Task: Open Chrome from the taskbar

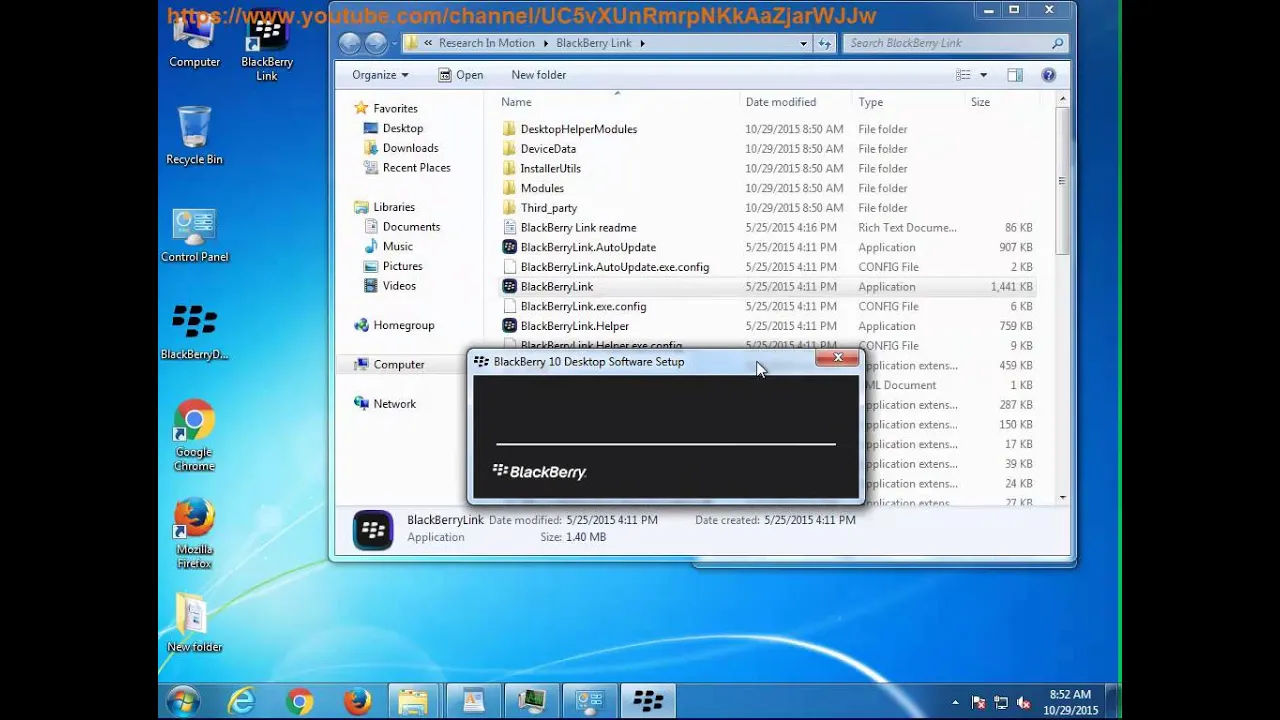Action: coord(299,702)
